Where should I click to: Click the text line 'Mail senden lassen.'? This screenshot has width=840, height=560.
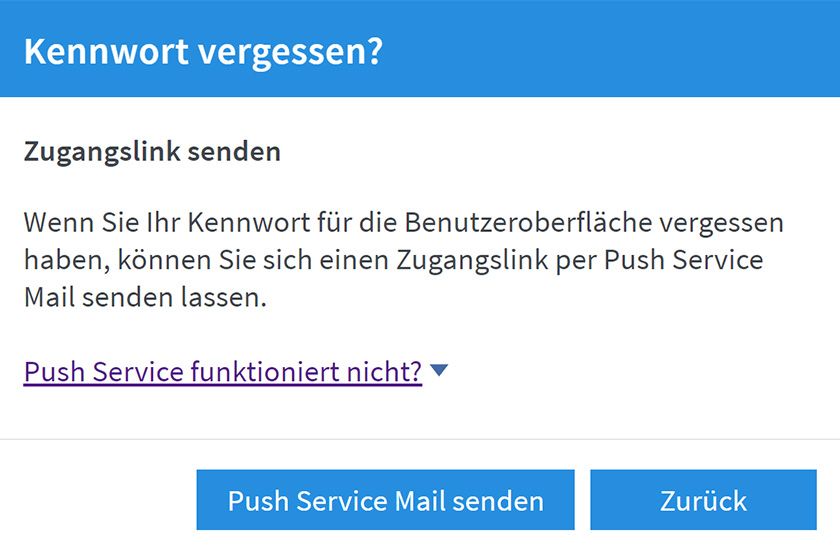(145, 298)
